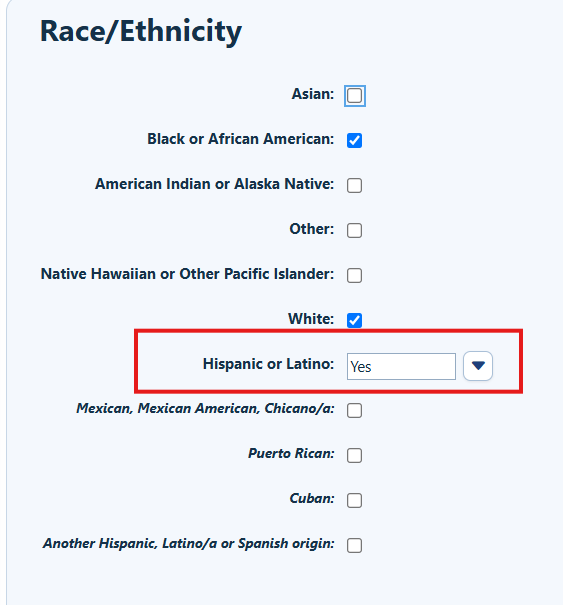563x605 pixels.
Task: Check Another Hispanic, Latino/a or Spanish origin box
Action: 354,546
